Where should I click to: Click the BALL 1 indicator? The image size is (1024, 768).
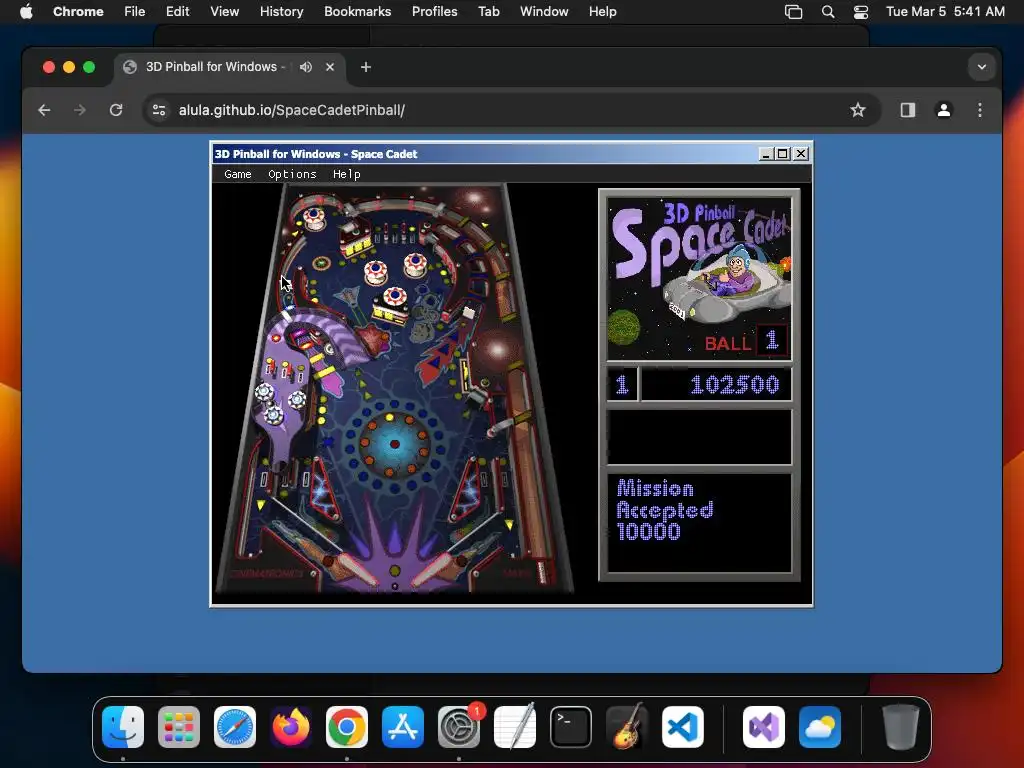coord(746,341)
